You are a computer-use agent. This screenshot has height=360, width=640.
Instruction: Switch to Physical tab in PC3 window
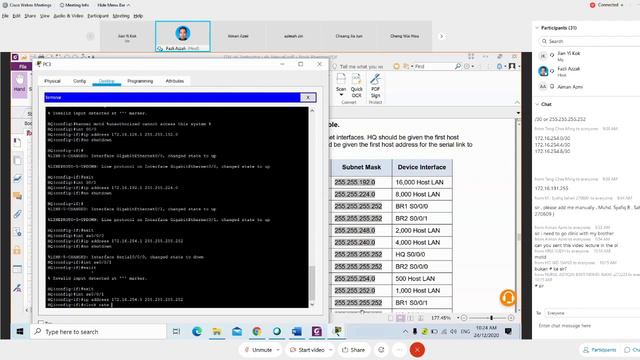(x=52, y=81)
